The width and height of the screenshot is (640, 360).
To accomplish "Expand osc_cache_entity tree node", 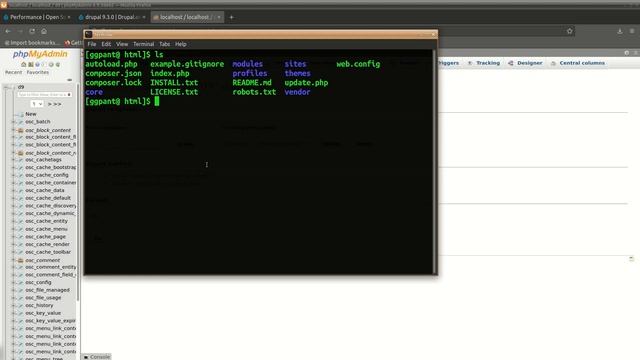I will point(14,221).
